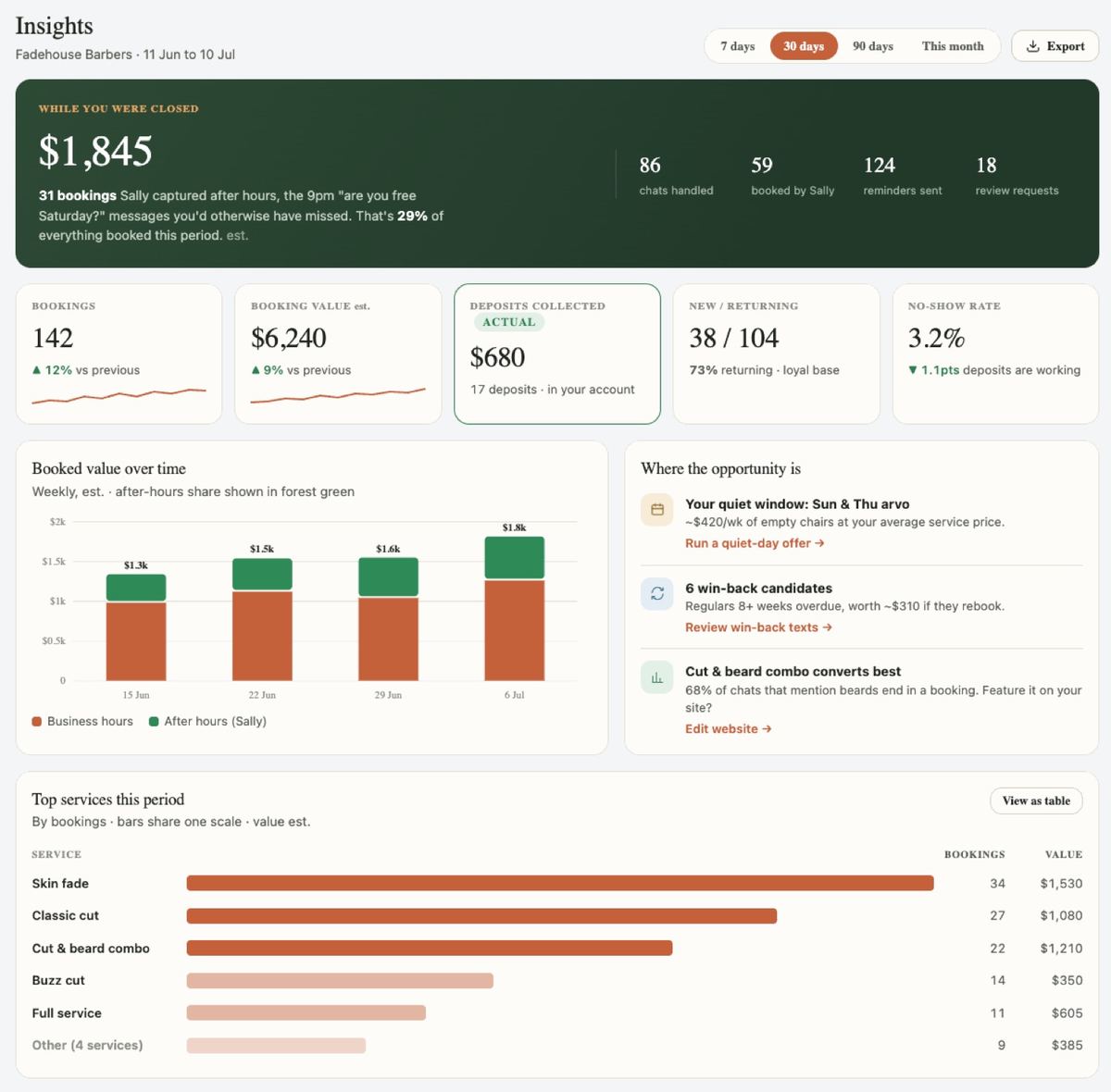
Task: Click the Cut & beard combo converts best heading
Action: (x=793, y=672)
